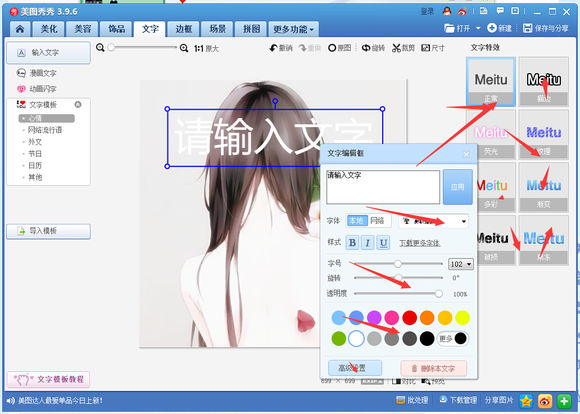Click the 尺寸 resize tool

pyautogui.click(x=433, y=48)
